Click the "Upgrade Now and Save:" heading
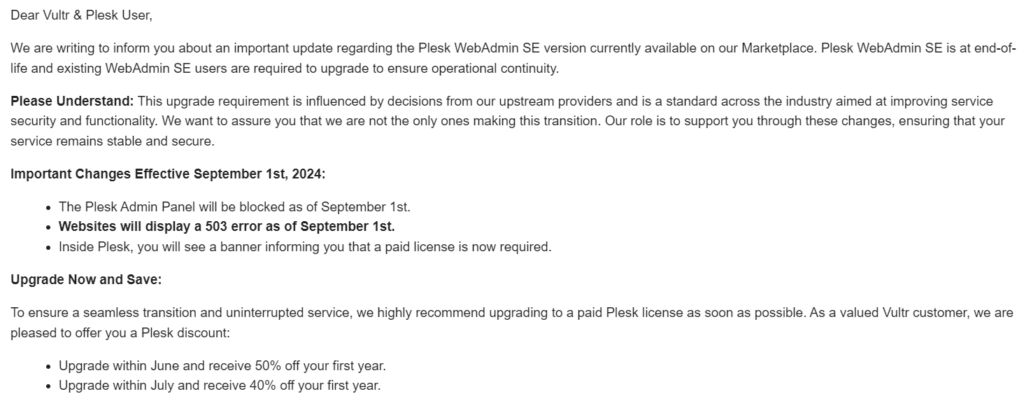Viewport: 1024px width, 401px height. click(86, 280)
